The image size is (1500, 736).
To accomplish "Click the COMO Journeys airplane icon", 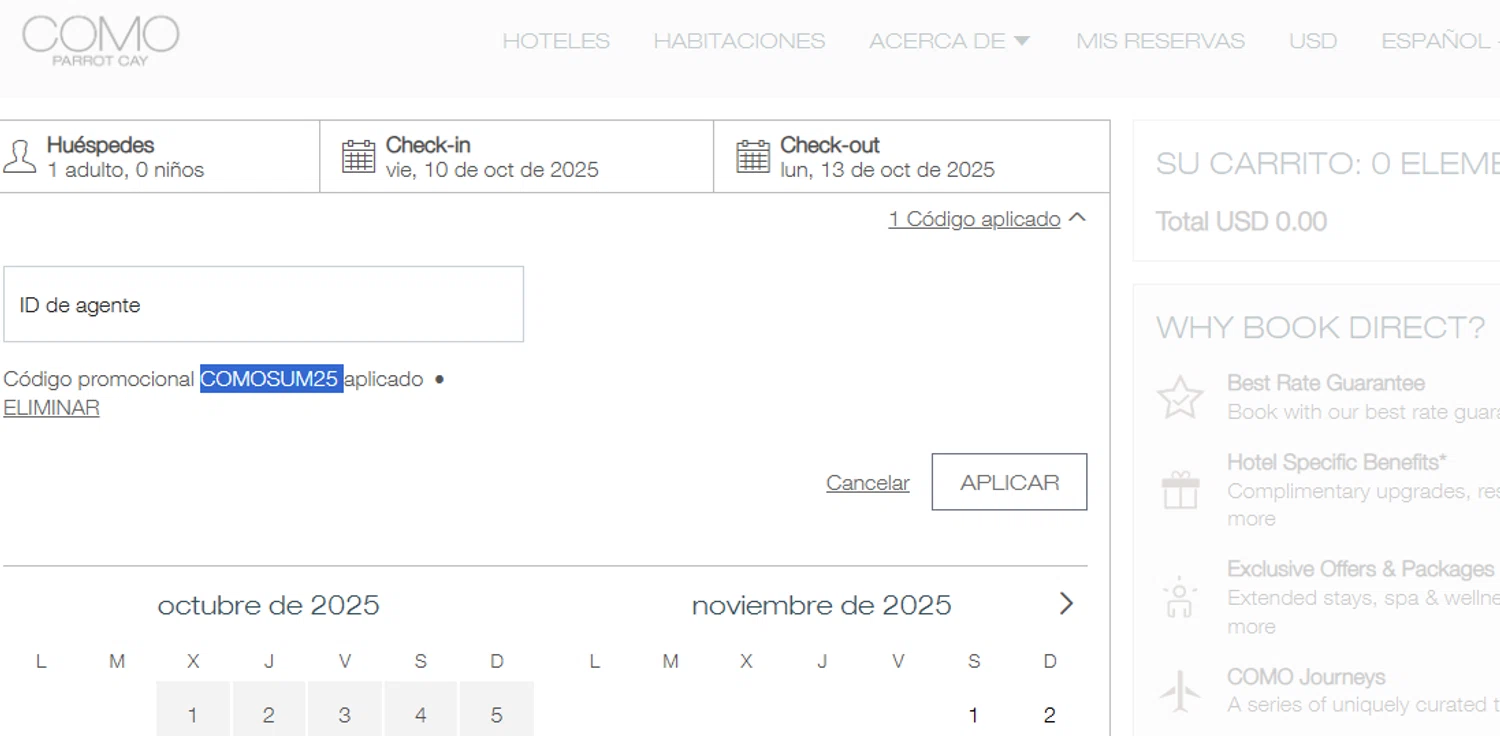I will click(x=1180, y=691).
